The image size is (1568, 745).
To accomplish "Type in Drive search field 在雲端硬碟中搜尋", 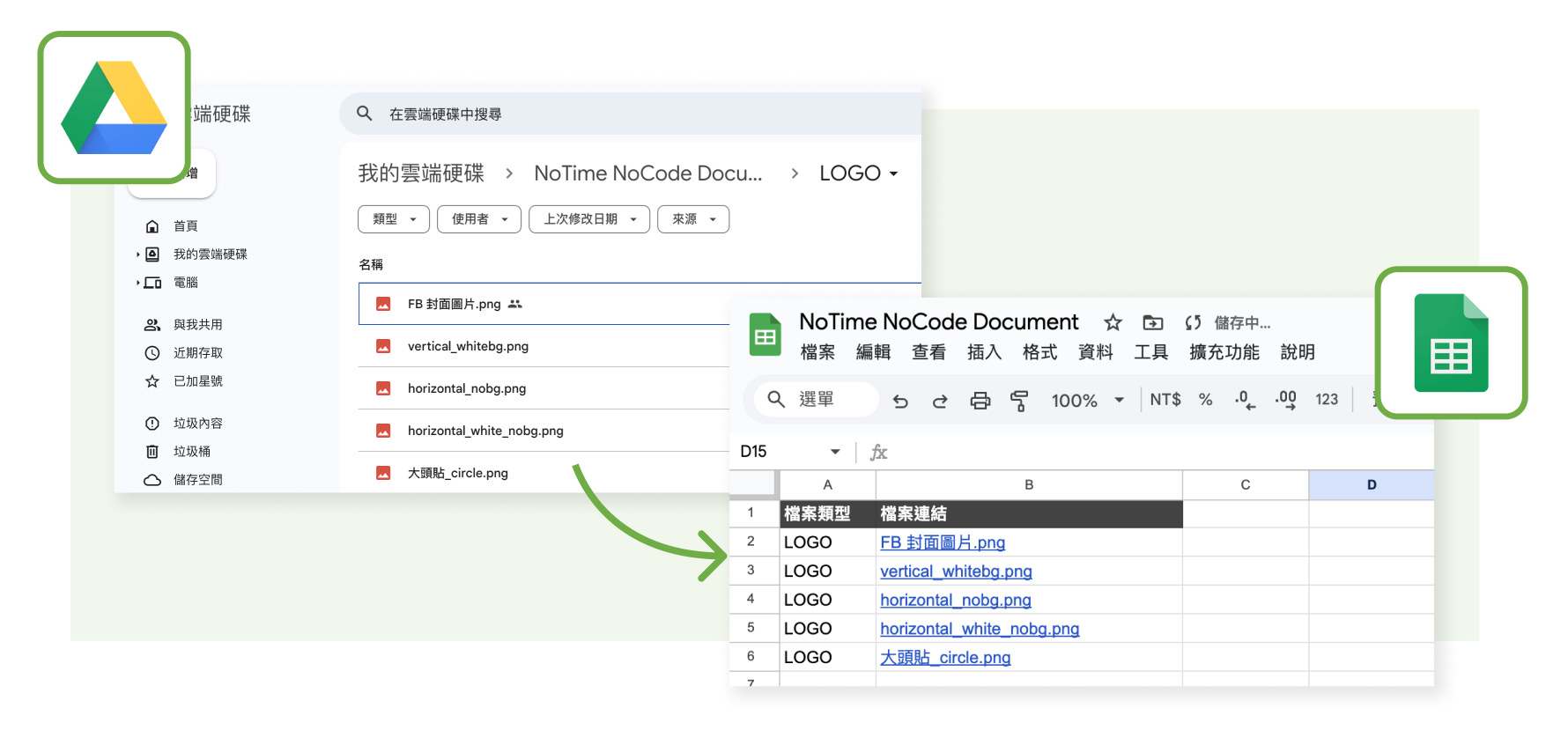I will (x=630, y=114).
